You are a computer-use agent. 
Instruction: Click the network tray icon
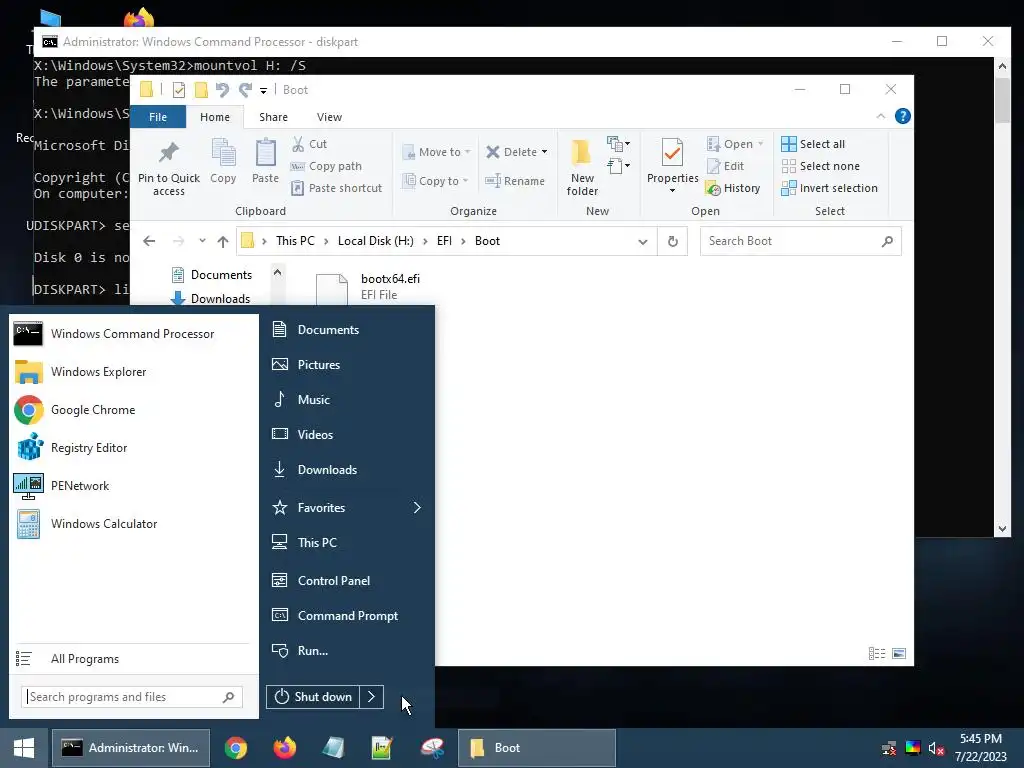point(889,748)
